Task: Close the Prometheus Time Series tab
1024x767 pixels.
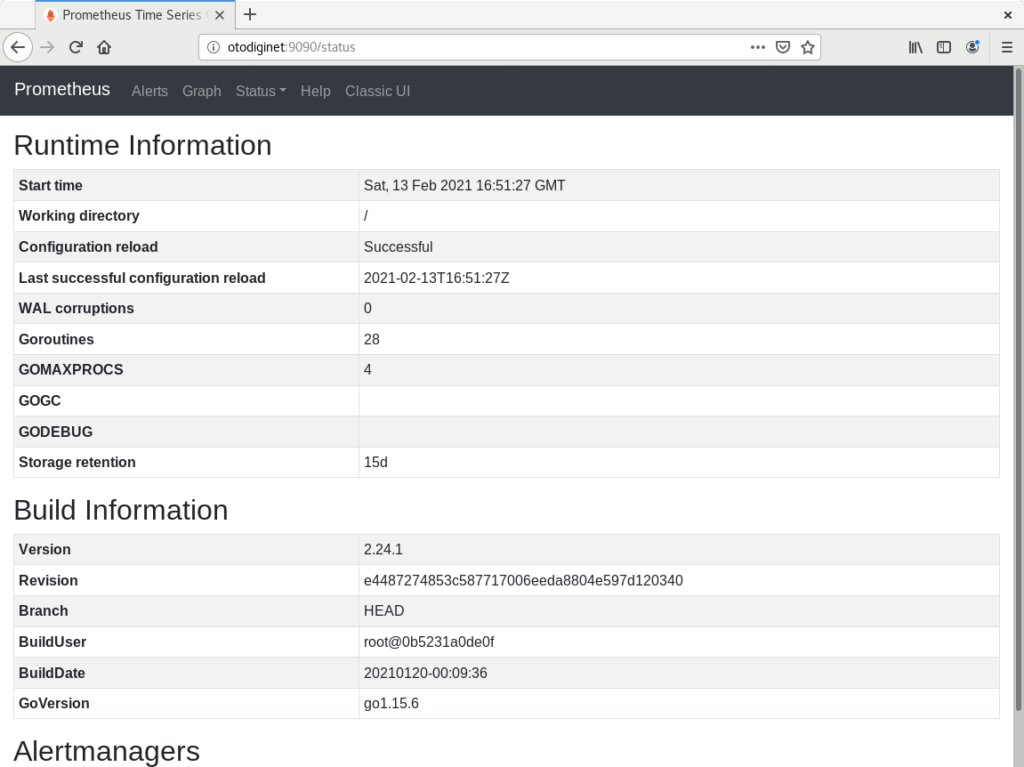Action: pos(220,15)
